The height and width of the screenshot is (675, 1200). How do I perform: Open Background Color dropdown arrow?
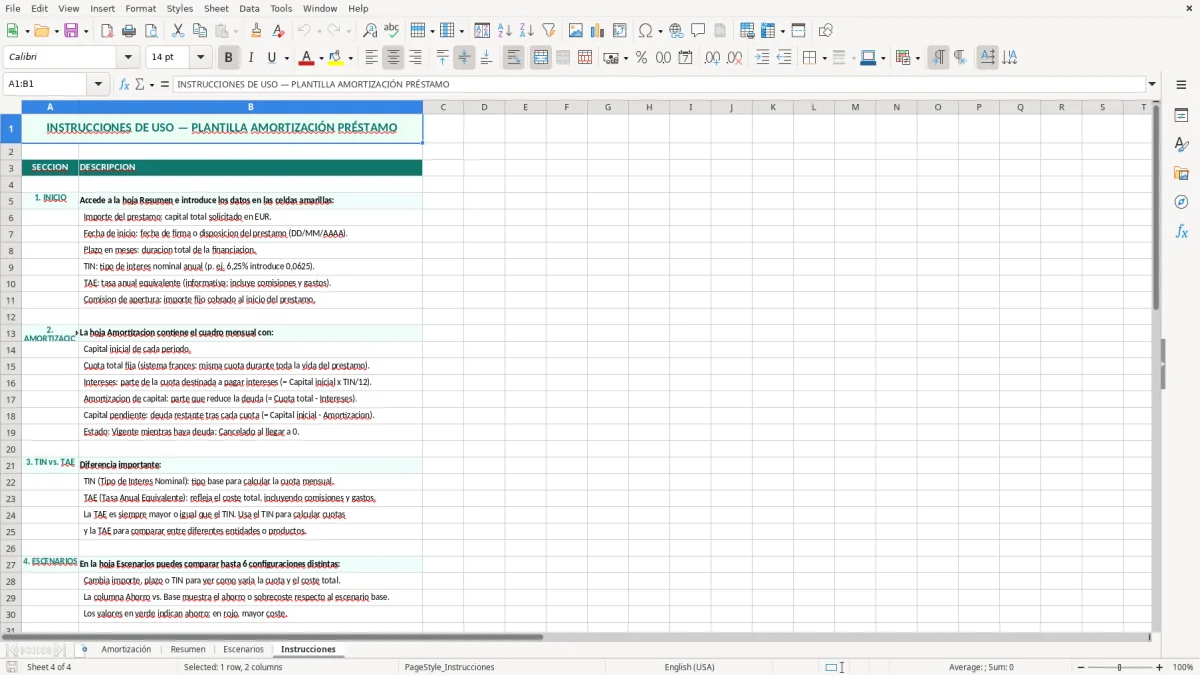[x=351, y=58]
